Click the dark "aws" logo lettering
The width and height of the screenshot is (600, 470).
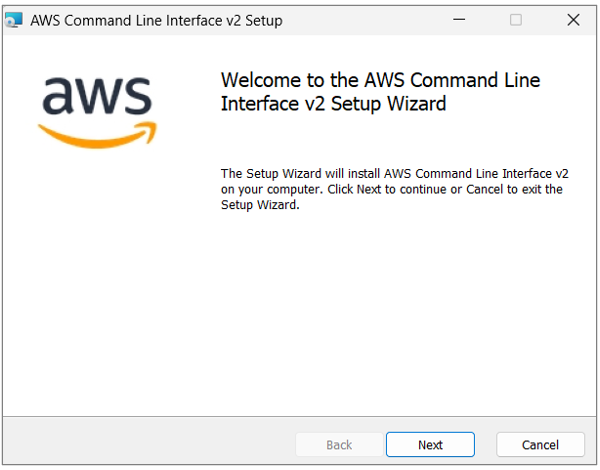tap(97, 95)
